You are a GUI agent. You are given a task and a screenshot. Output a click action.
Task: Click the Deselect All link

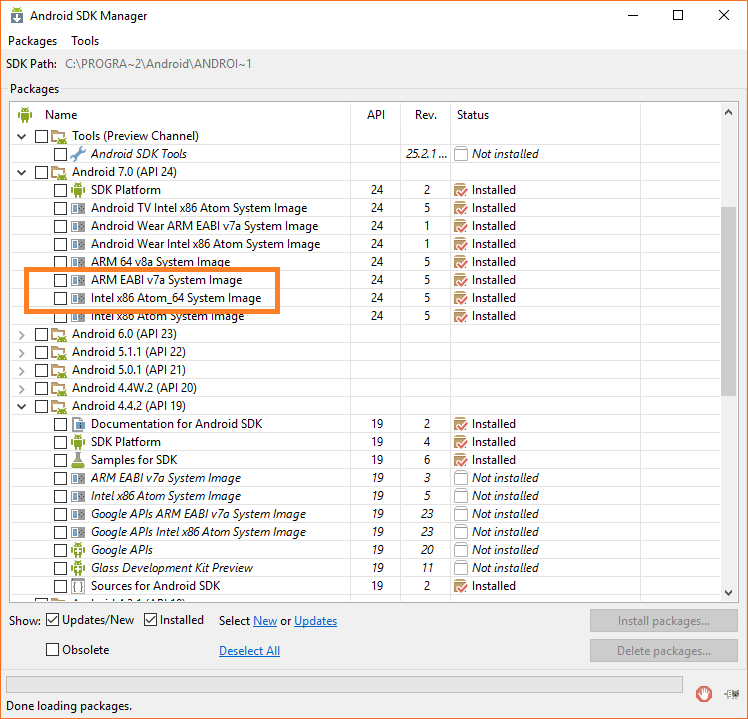click(x=249, y=651)
